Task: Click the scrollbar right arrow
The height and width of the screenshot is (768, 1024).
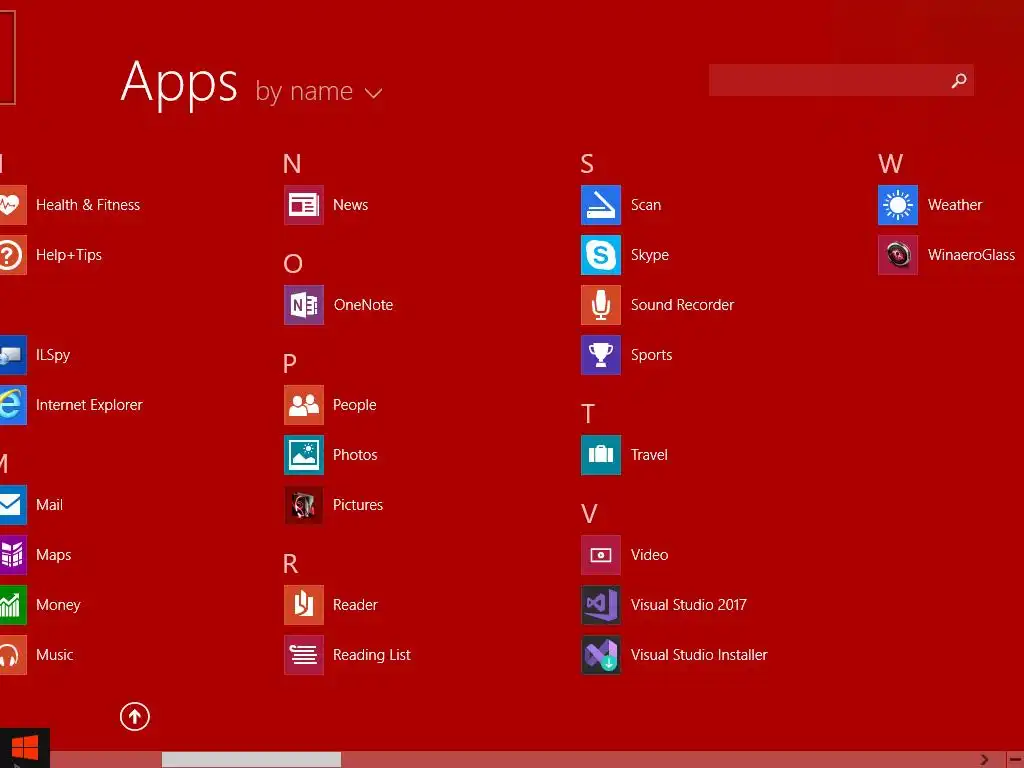Action: point(985,760)
